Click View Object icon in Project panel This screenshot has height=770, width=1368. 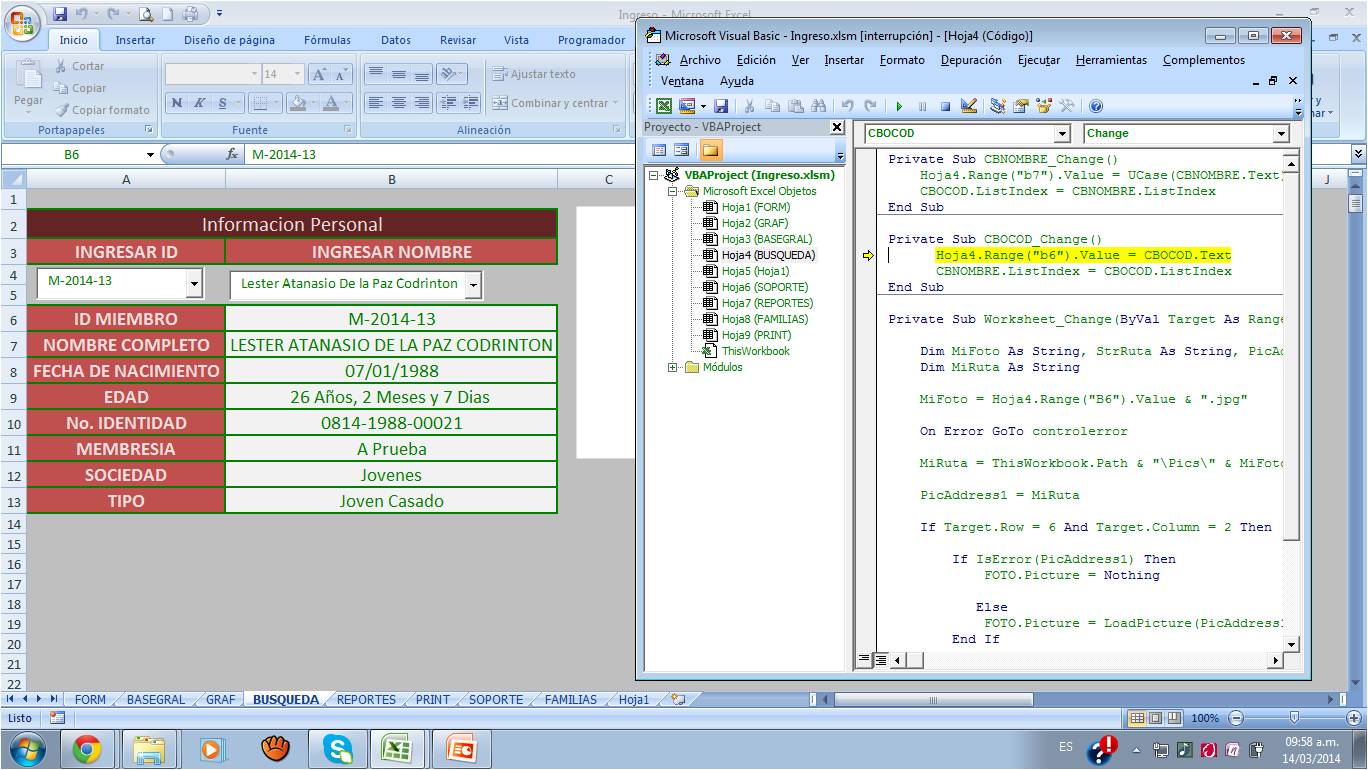point(682,150)
